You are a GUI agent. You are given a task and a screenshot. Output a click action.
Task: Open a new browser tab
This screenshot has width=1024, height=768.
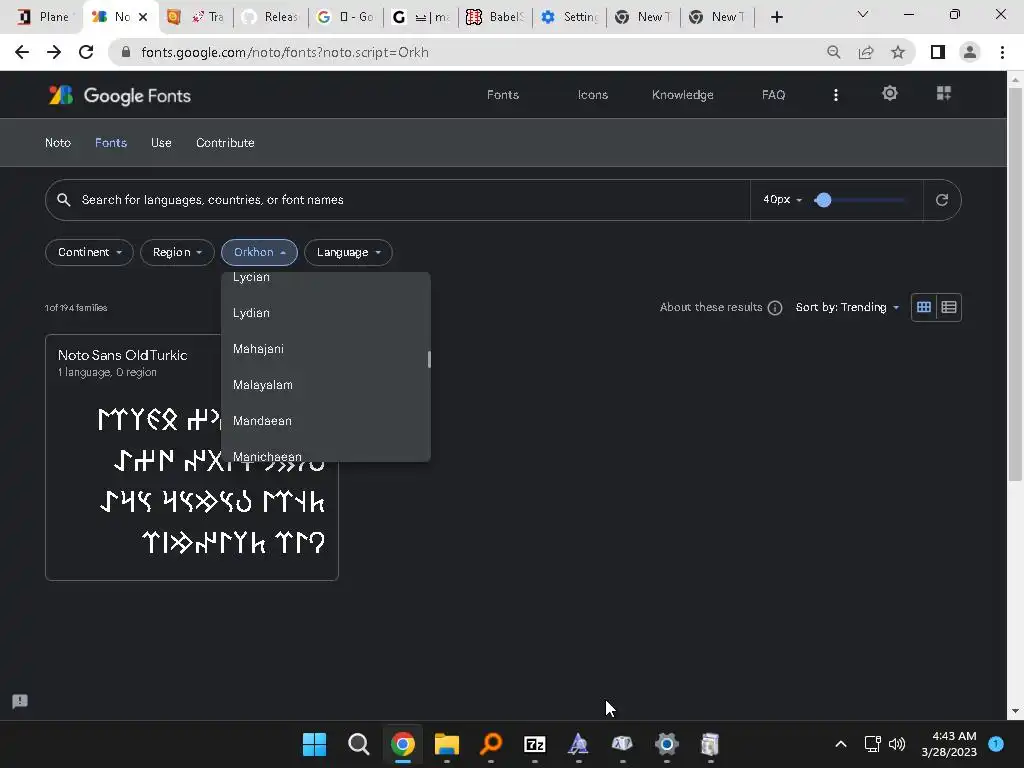[776, 17]
